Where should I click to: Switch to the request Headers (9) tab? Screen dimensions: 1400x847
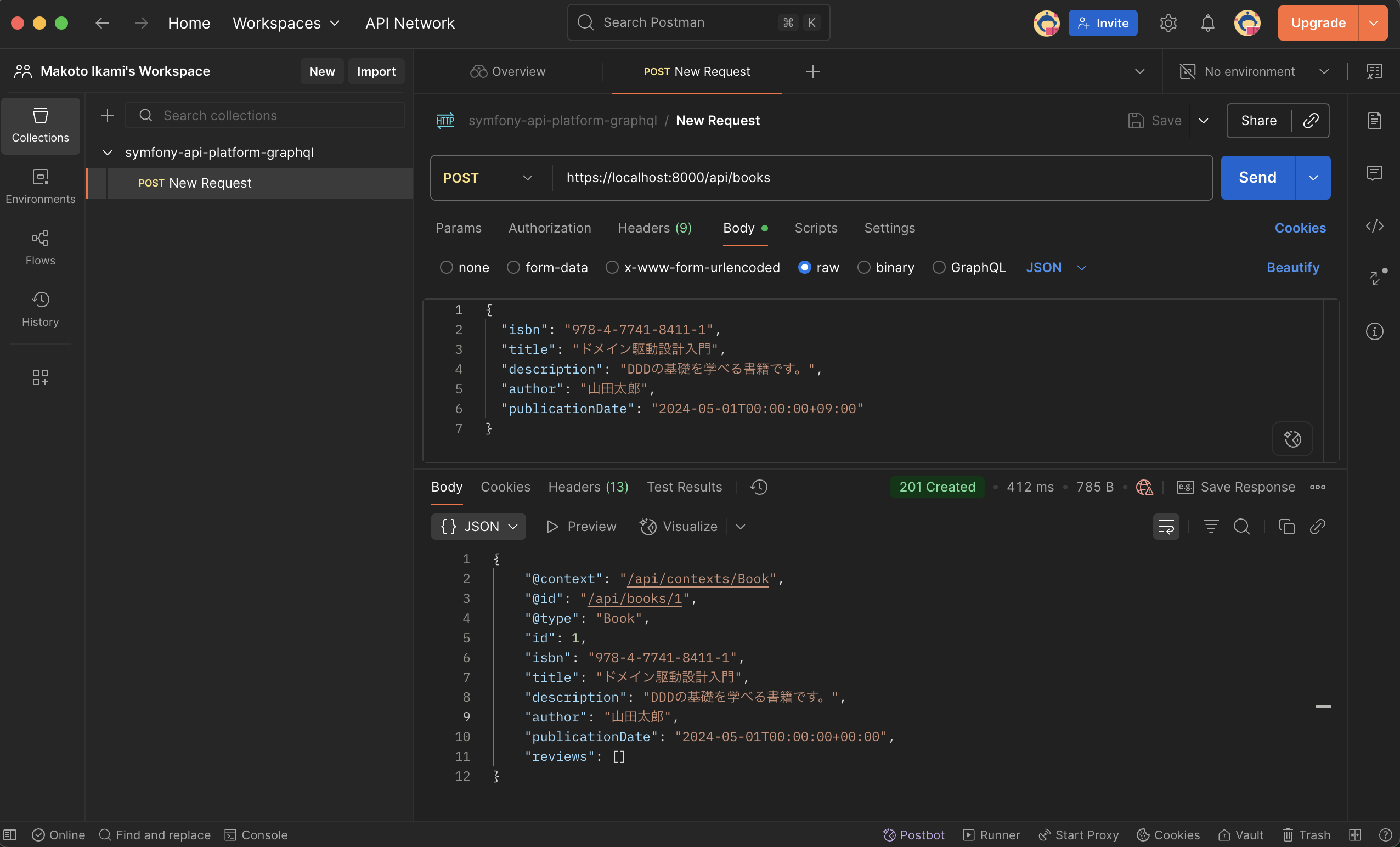654,228
